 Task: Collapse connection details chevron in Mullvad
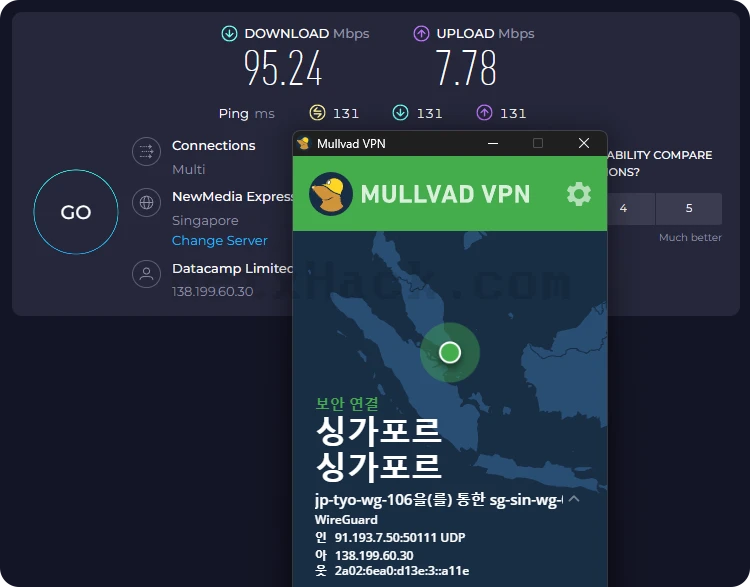pyautogui.click(x=574, y=499)
